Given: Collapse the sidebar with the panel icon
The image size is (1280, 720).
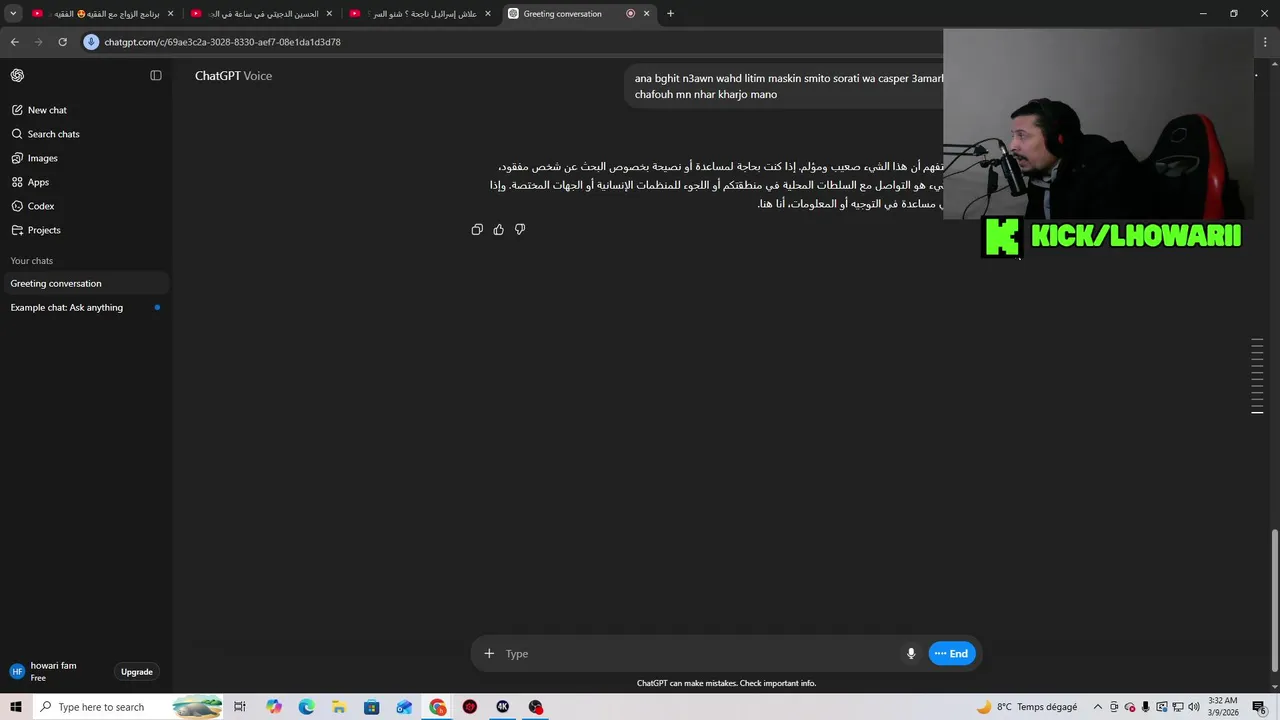Looking at the screenshot, I should click(x=156, y=75).
